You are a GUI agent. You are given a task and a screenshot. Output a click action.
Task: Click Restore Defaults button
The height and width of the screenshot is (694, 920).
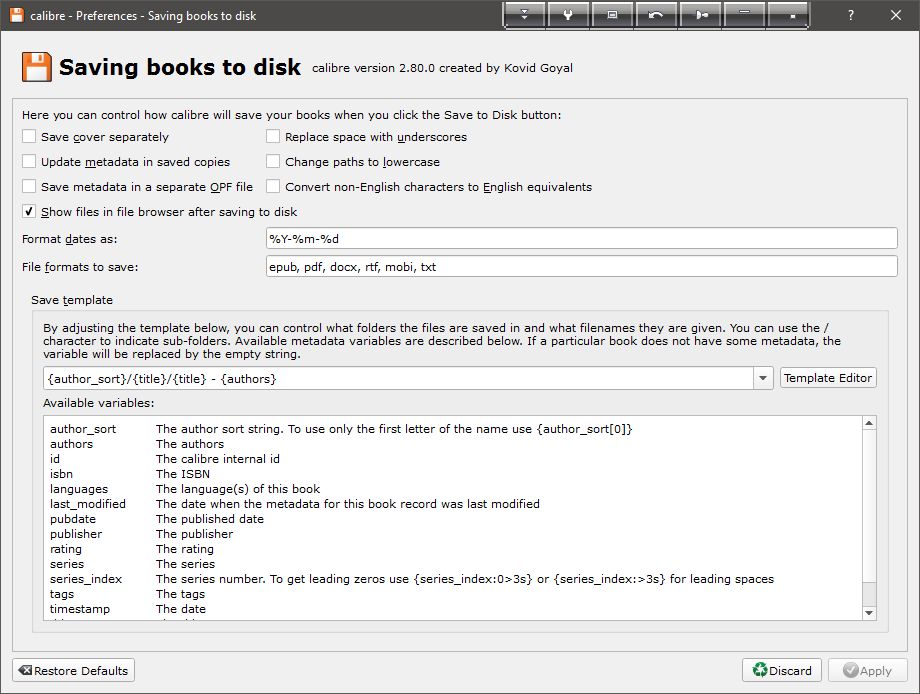(x=73, y=671)
